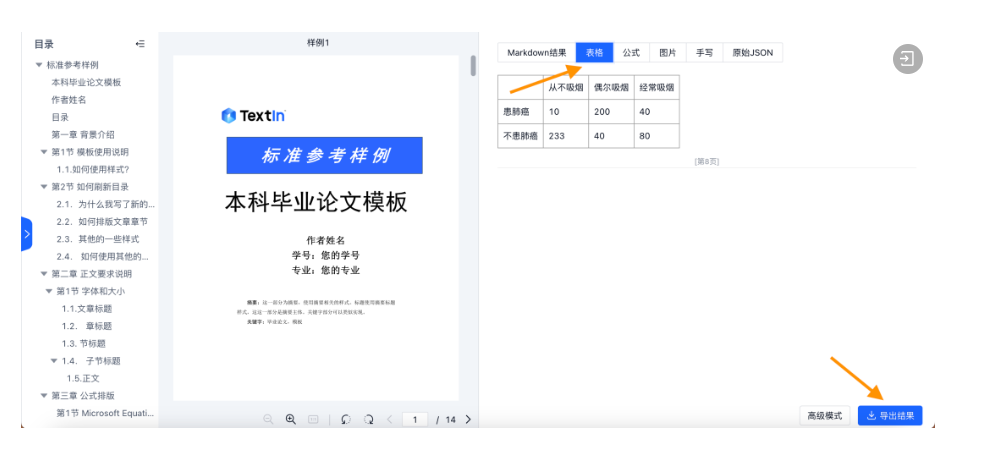This screenshot has height=475, width=1006.
Task: Click the 本科毕业论文模板 heading in the preview
Action: point(316,203)
